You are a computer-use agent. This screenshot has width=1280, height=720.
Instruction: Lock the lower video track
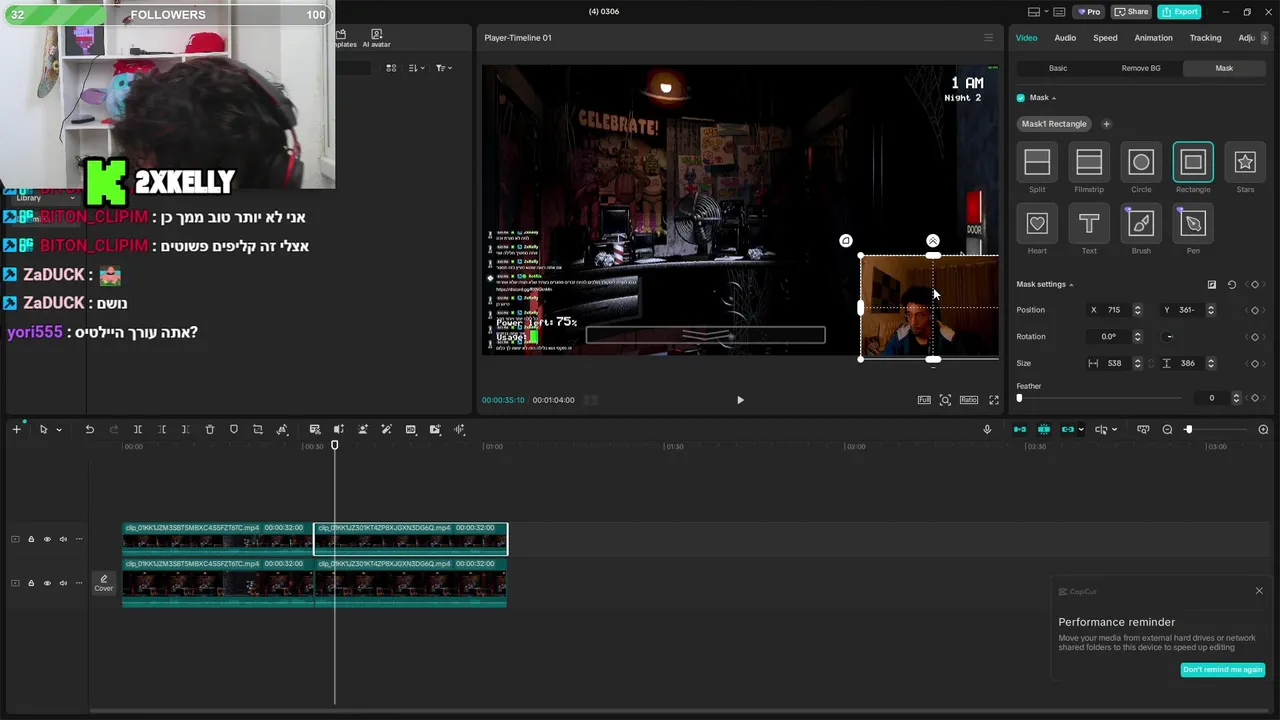coord(31,583)
